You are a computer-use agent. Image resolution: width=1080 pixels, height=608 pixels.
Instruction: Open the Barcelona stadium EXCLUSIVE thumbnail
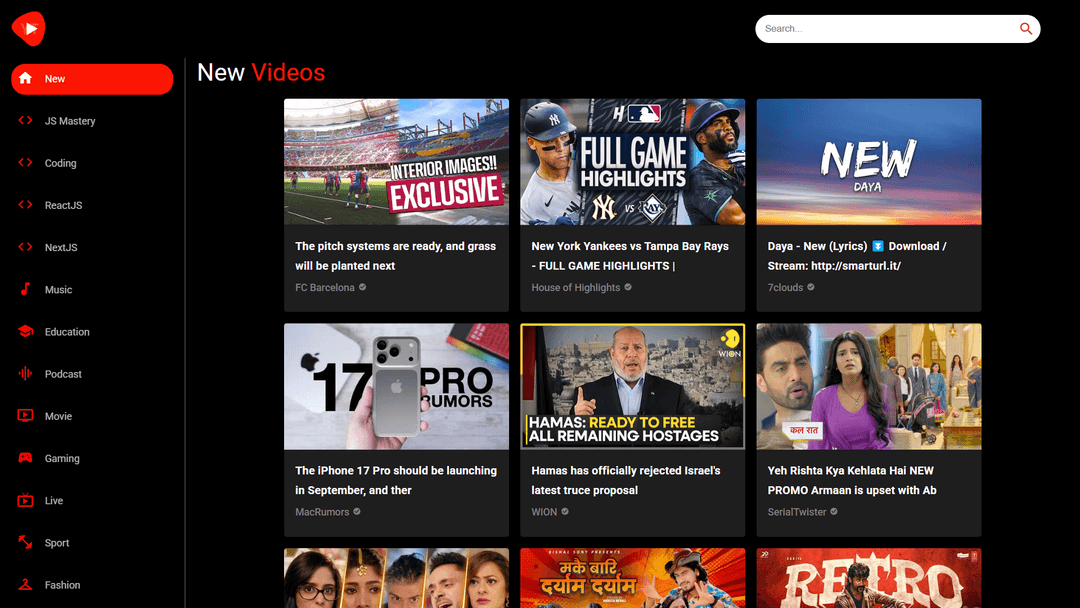coord(396,162)
